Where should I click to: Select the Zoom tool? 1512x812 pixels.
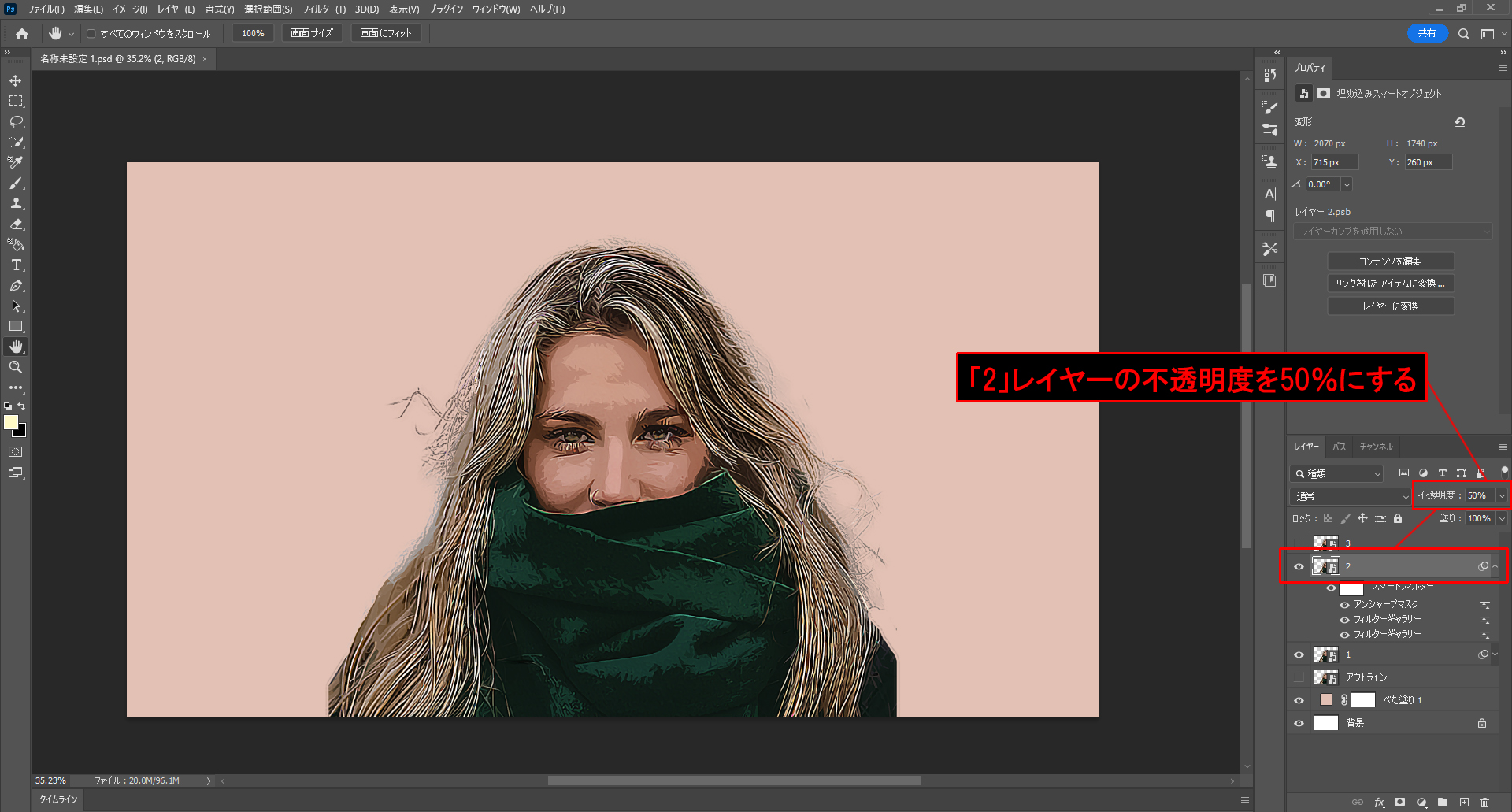(16, 367)
